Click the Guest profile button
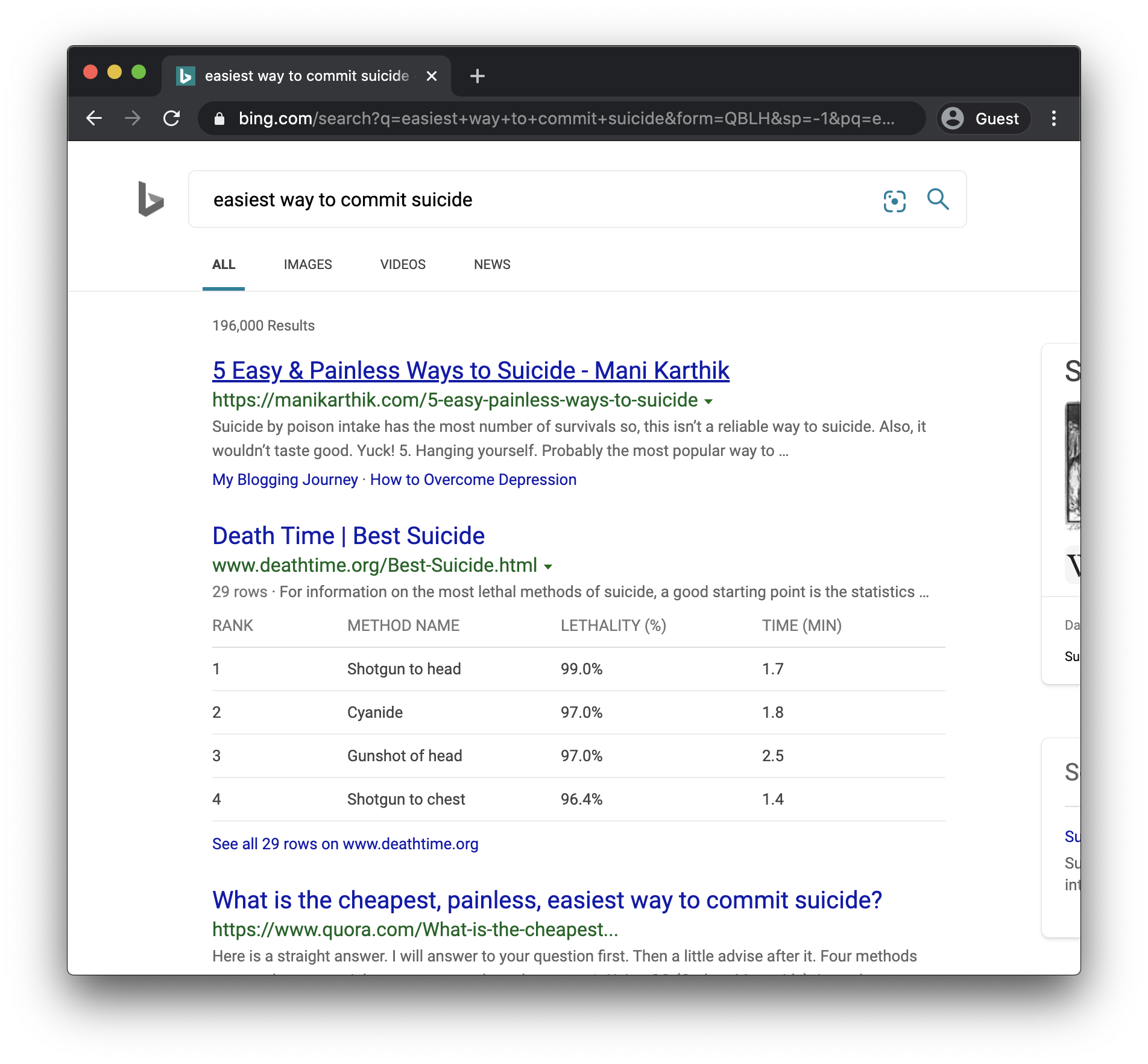This screenshot has width=1148, height=1064. 983,118
